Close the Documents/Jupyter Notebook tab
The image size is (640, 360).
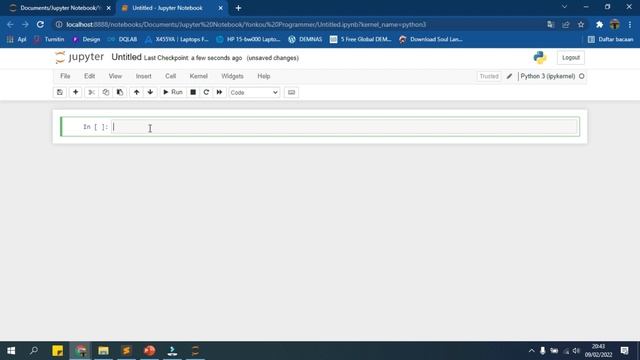point(109,8)
